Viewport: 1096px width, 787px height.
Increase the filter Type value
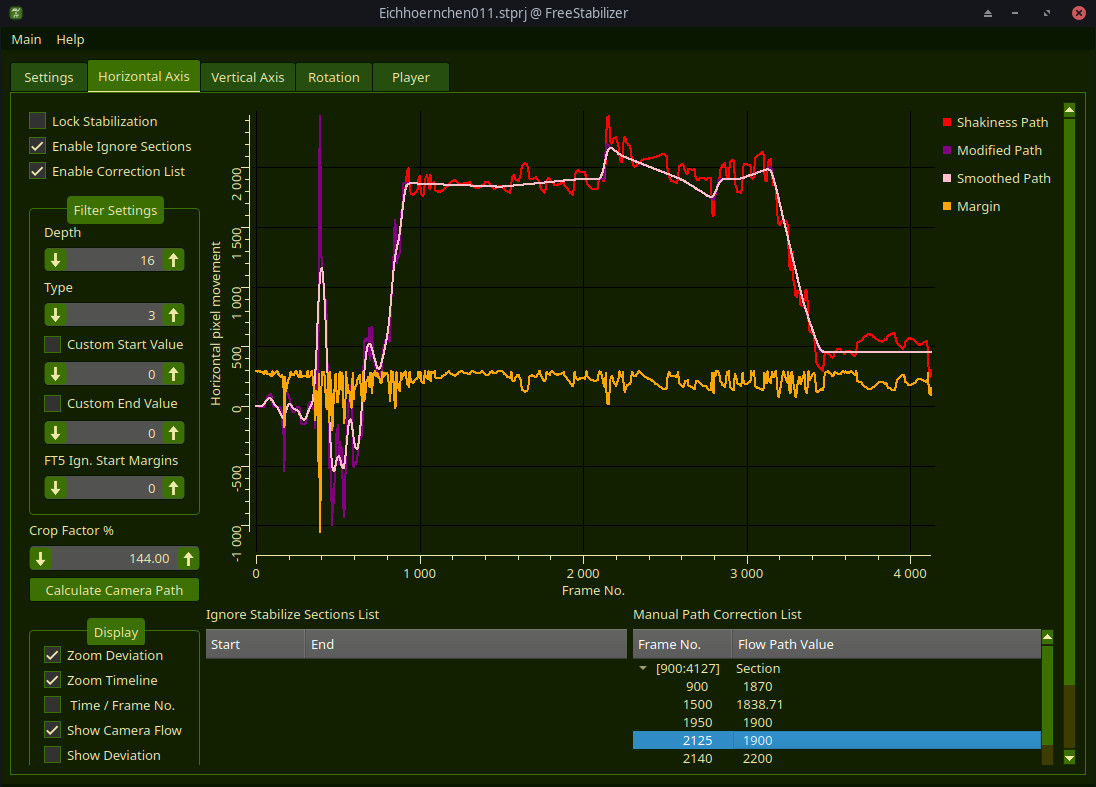tap(174, 315)
